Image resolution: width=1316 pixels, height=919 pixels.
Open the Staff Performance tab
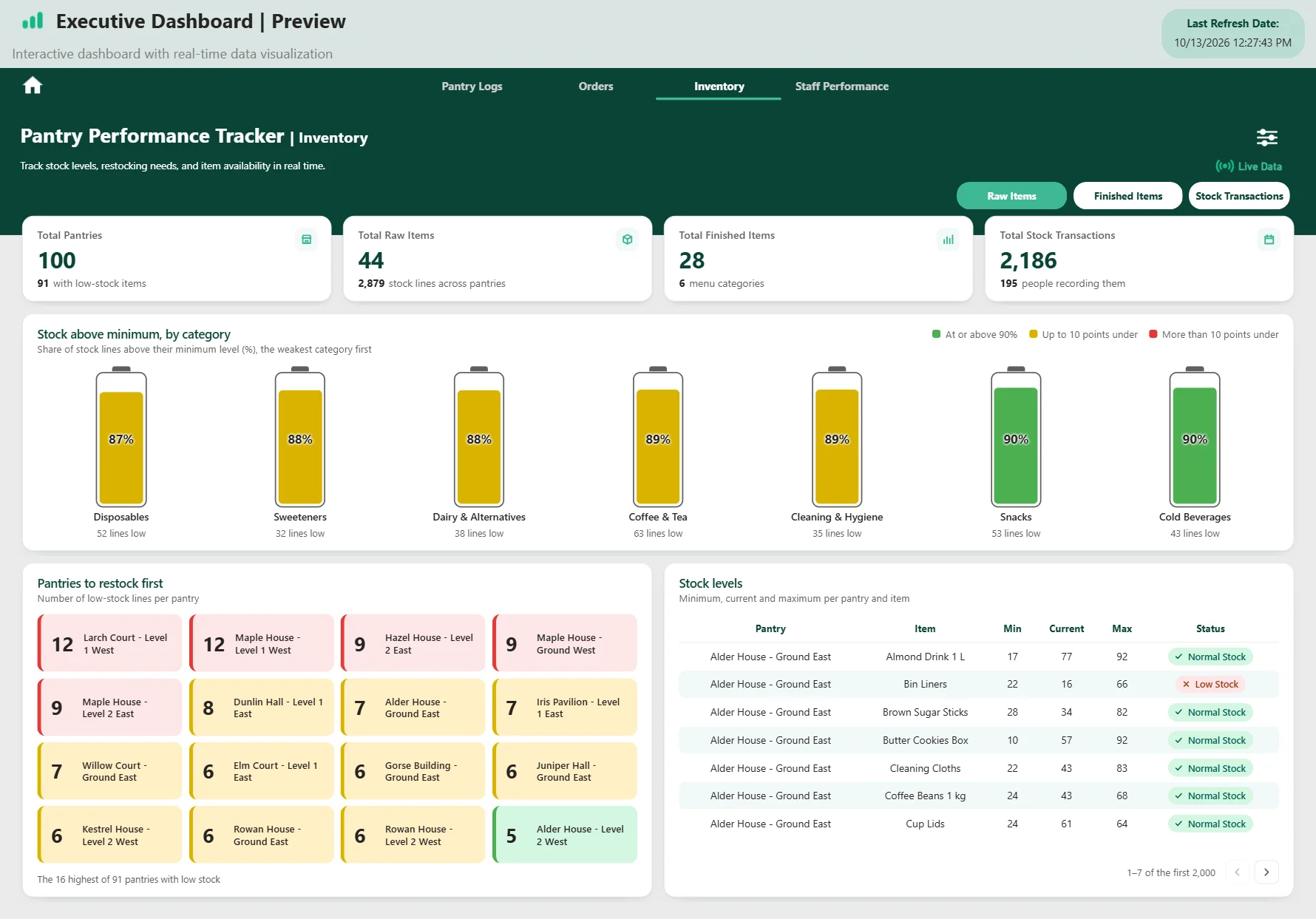click(842, 87)
